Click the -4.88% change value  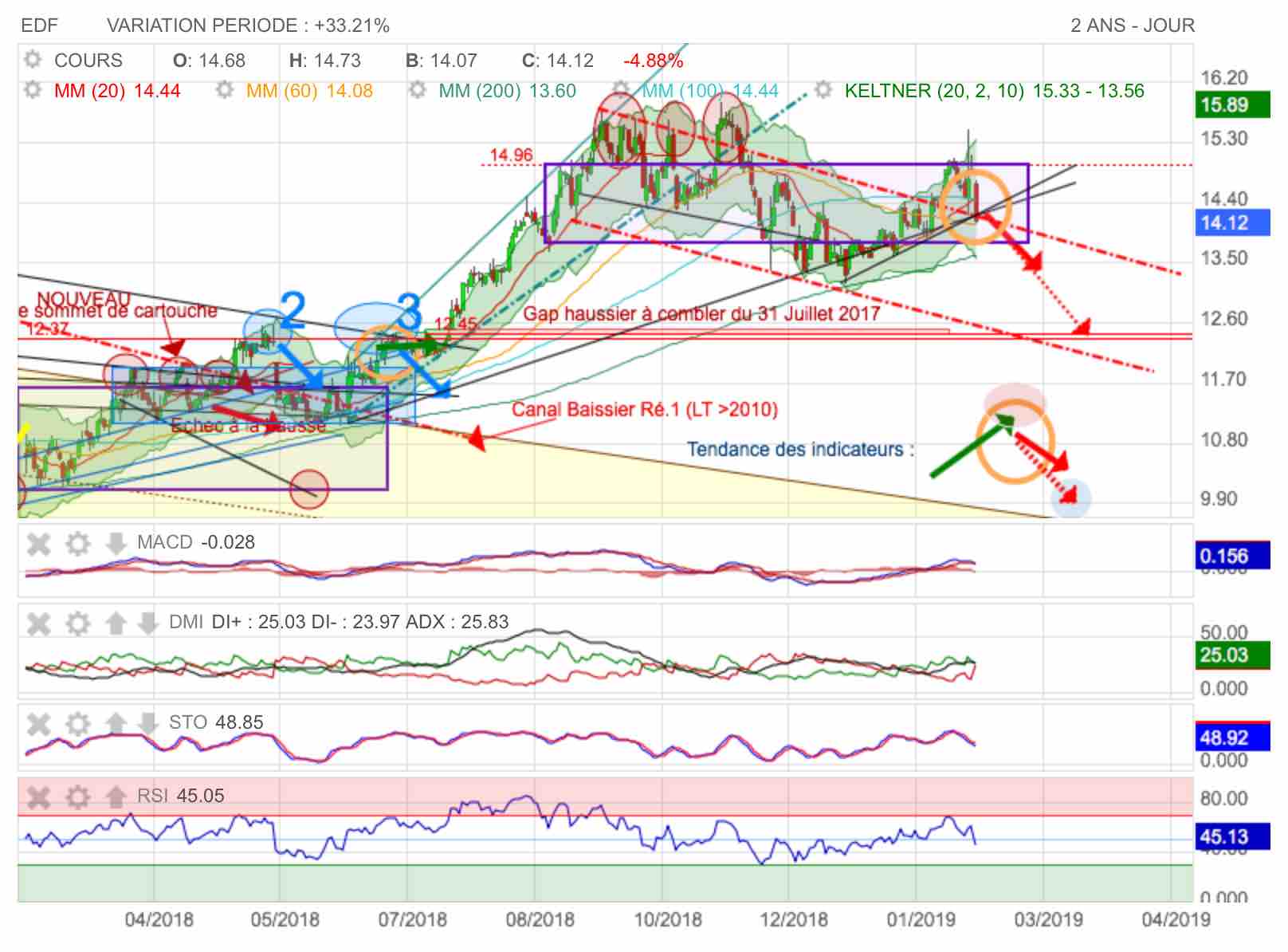click(654, 61)
